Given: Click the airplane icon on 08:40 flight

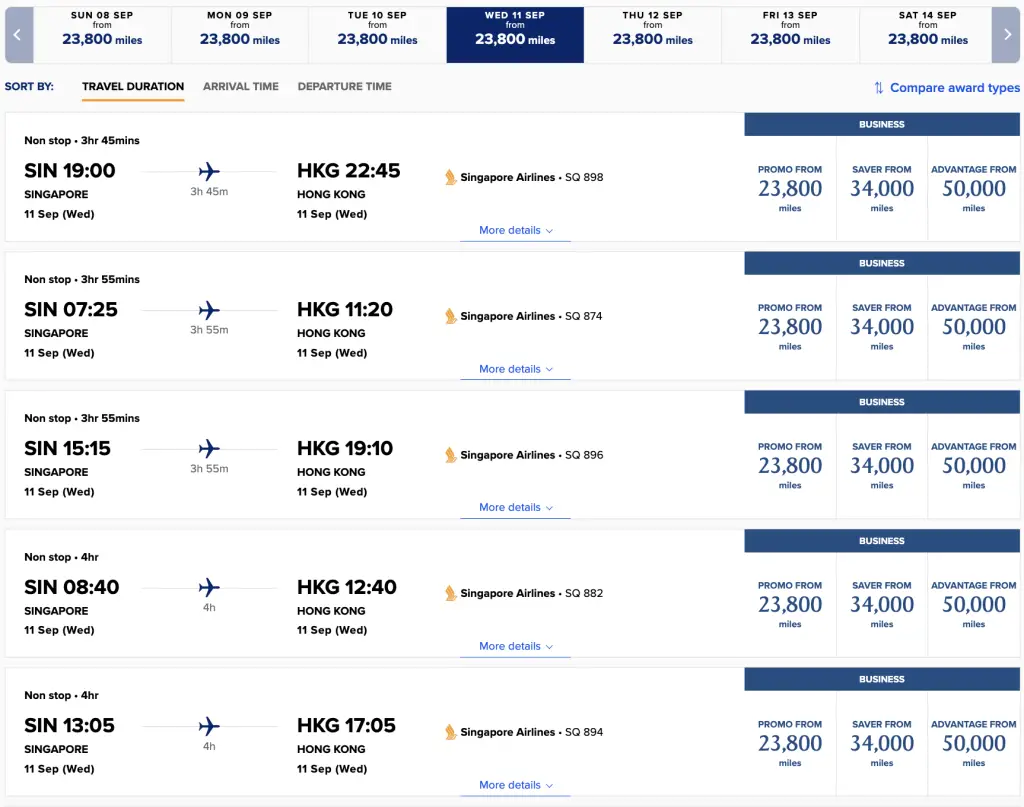Looking at the screenshot, I should [209, 588].
